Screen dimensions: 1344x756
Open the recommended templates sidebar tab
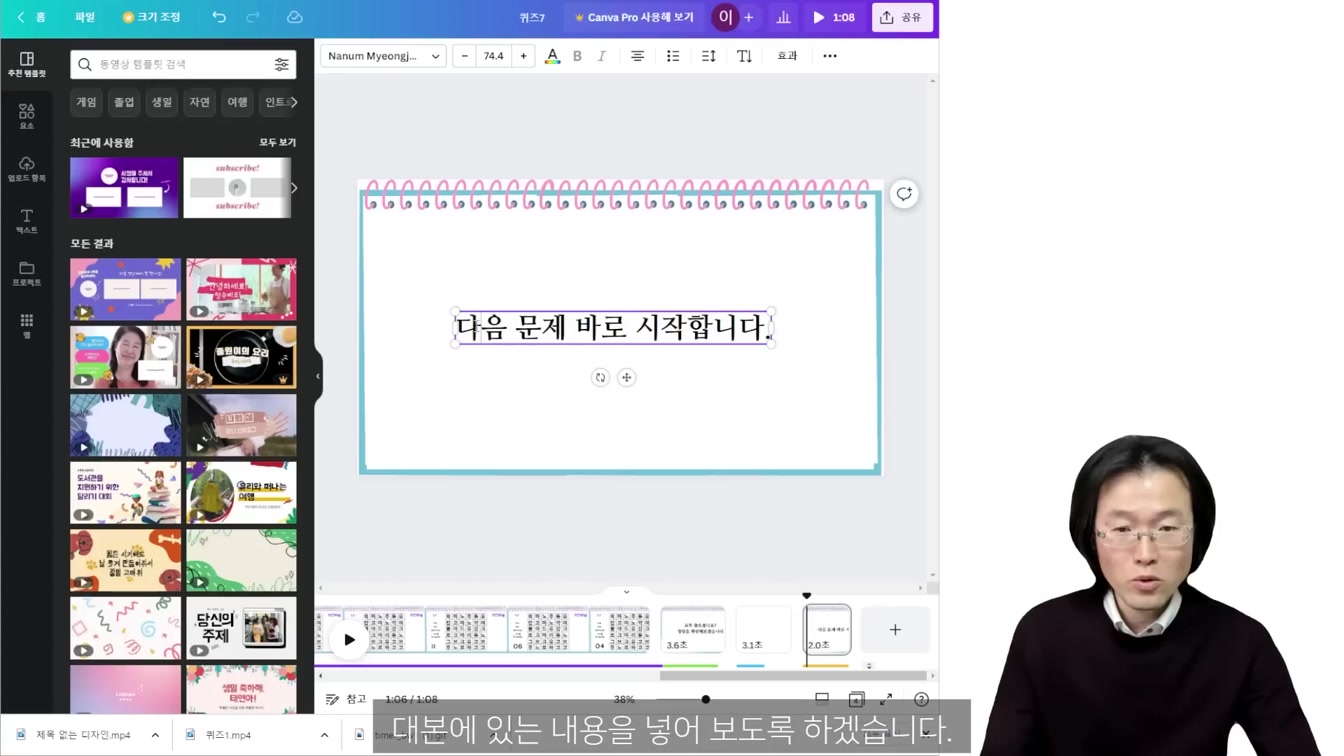(x=27, y=64)
